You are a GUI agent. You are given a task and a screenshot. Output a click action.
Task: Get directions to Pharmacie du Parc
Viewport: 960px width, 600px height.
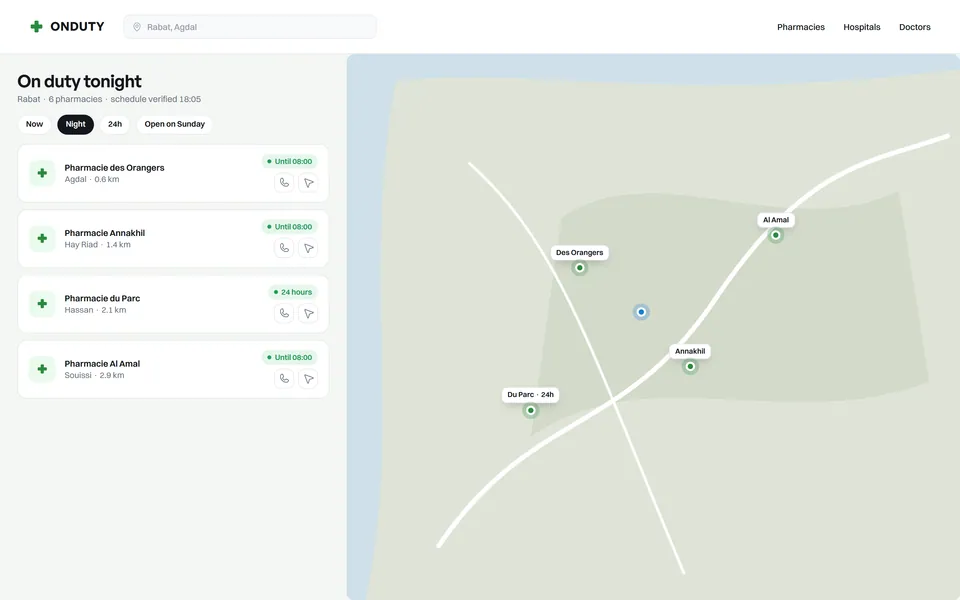pos(309,313)
